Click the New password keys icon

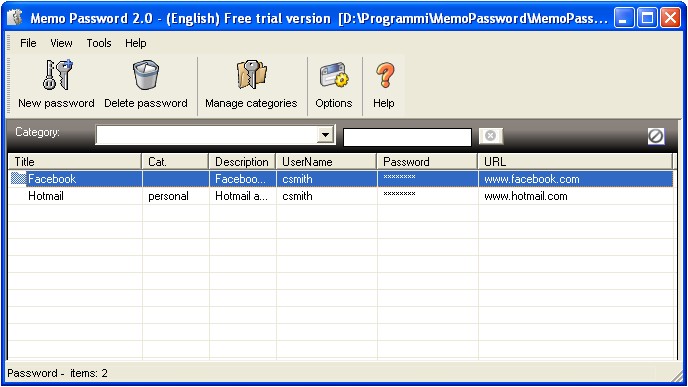pos(57,75)
